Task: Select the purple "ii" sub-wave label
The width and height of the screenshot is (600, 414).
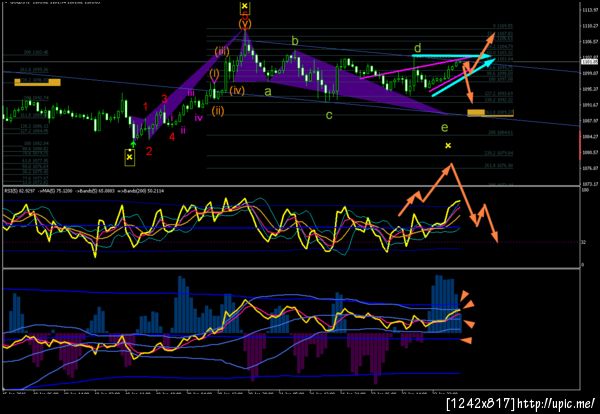Action: point(183,130)
